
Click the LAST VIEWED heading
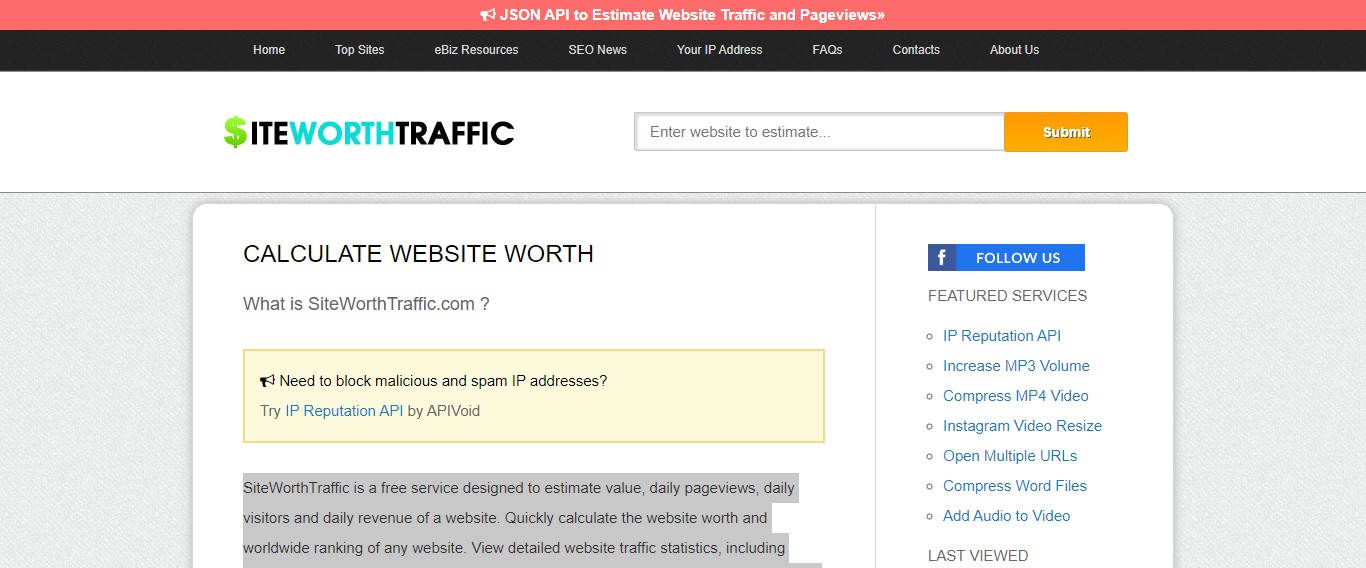point(978,556)
